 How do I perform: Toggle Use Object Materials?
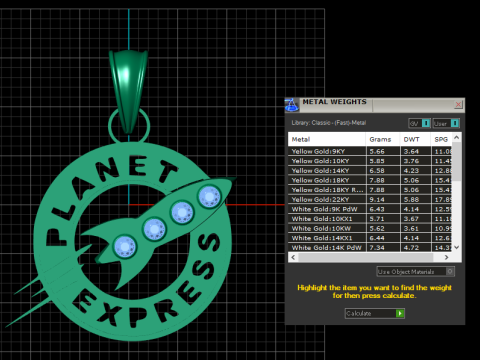[x=415, y=272]
